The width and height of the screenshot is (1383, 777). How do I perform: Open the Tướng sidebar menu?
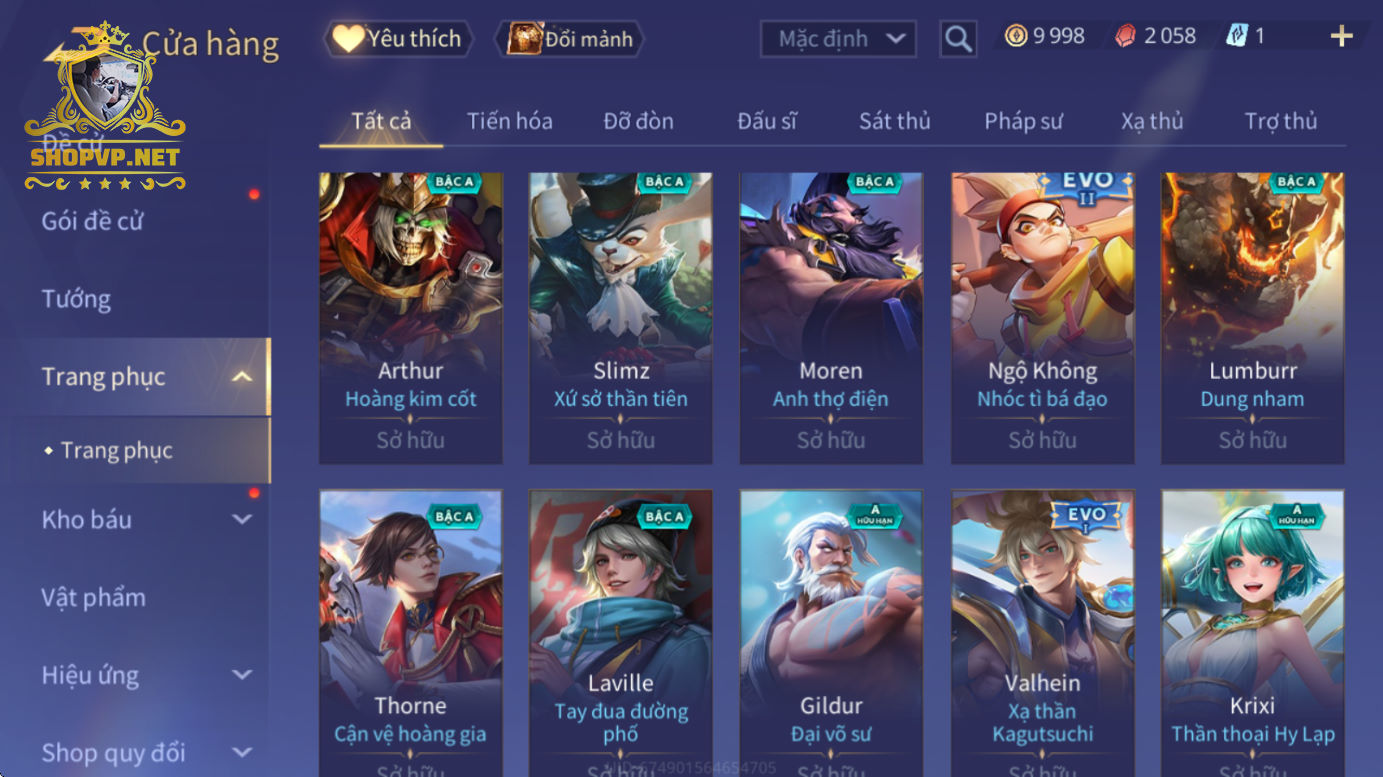[76, 299]
